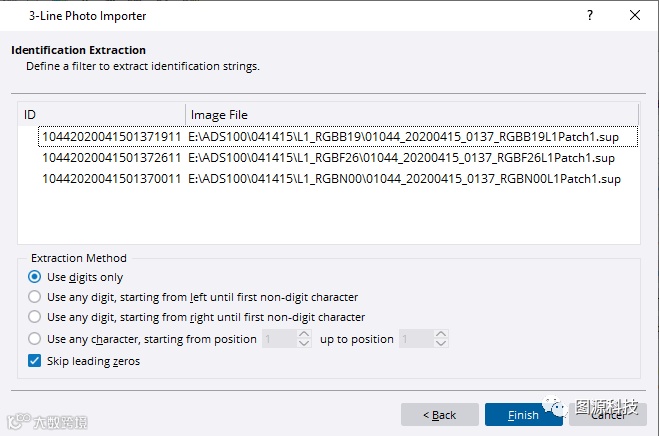This screenshot has height=436, width=659.
Task: Toggle the 'Skip leading zeros' checkbox
Action: tap(35, 361)
